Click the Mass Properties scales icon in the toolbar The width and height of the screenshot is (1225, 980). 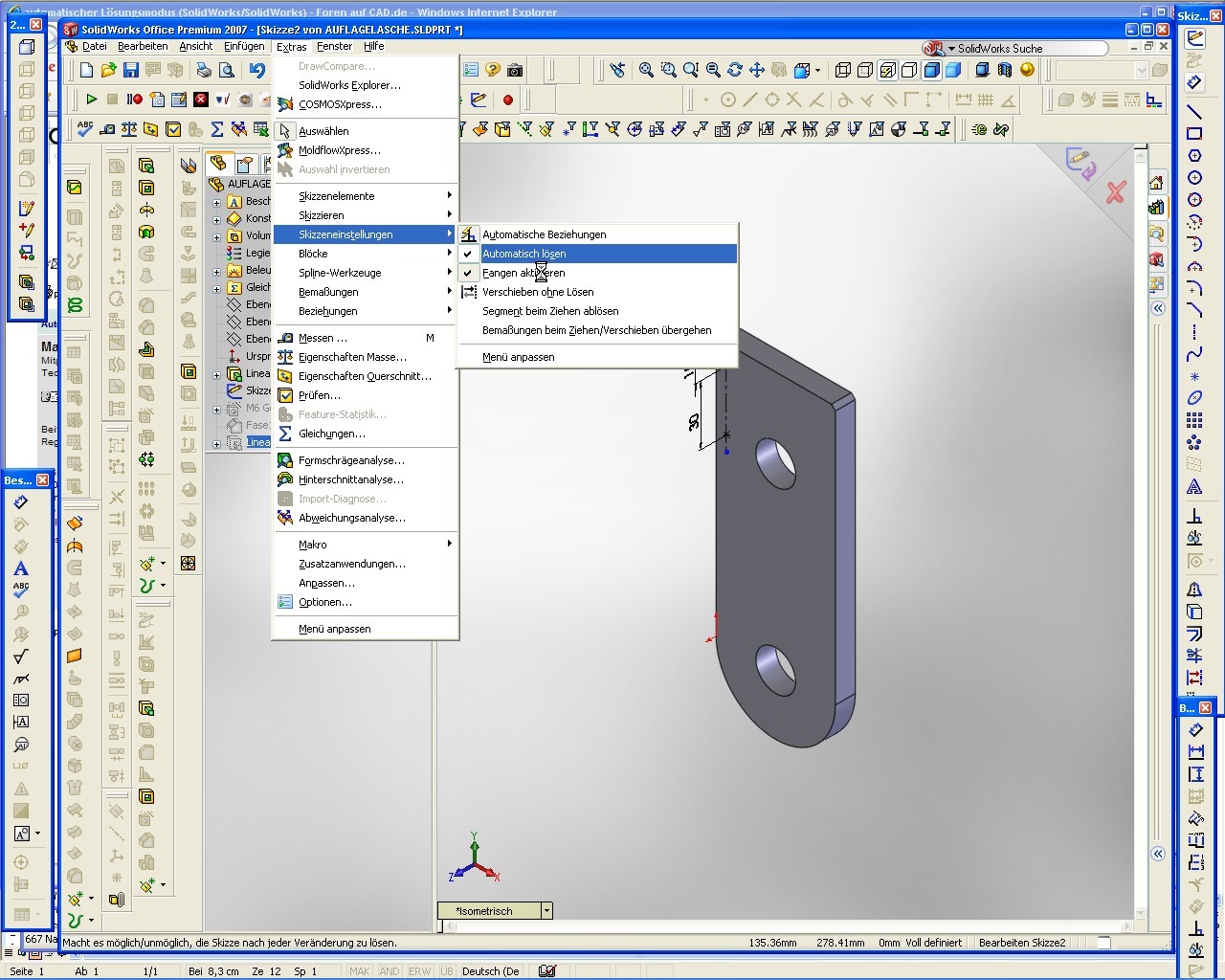(129, 128)
